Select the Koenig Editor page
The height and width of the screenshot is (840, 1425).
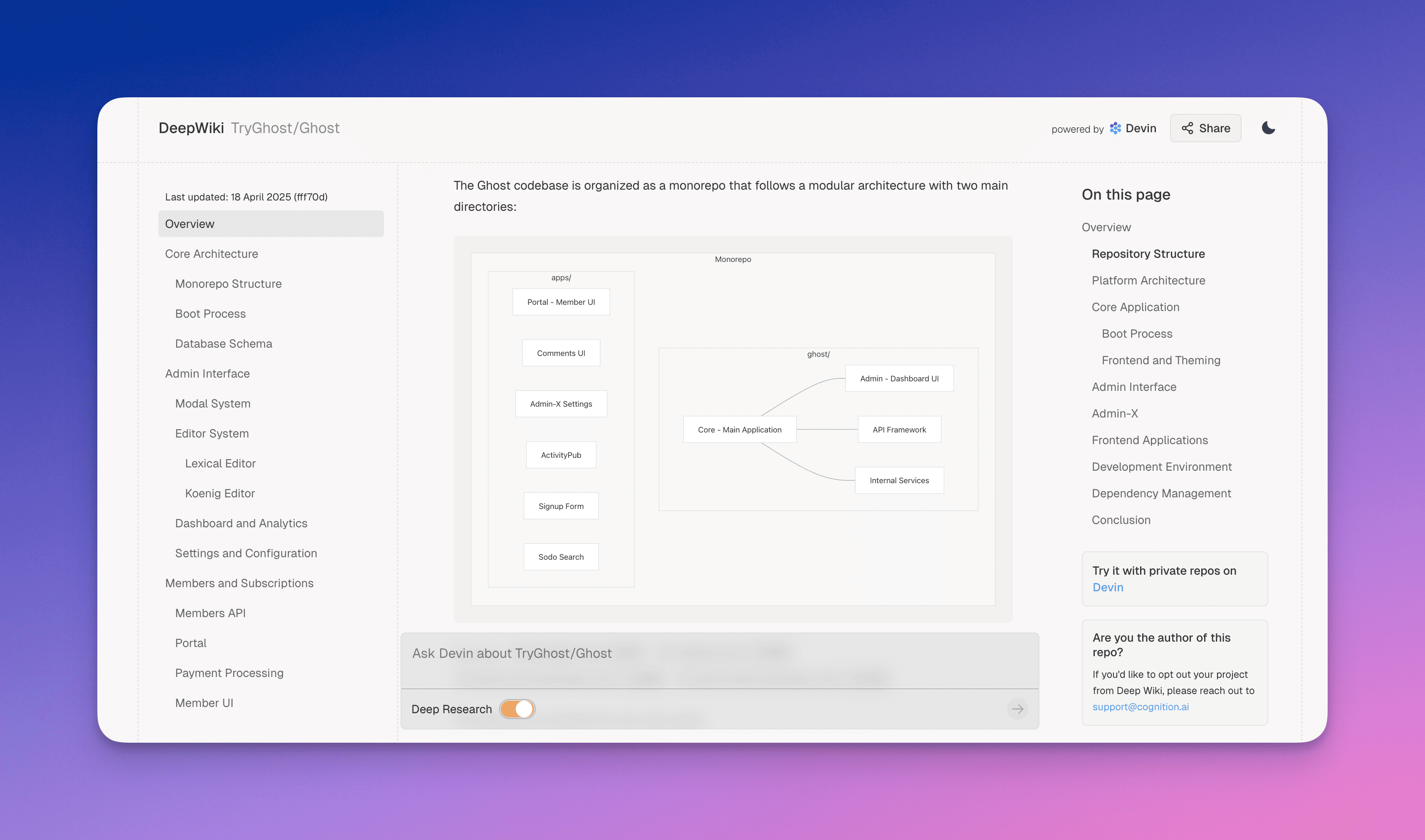point(220,493)
